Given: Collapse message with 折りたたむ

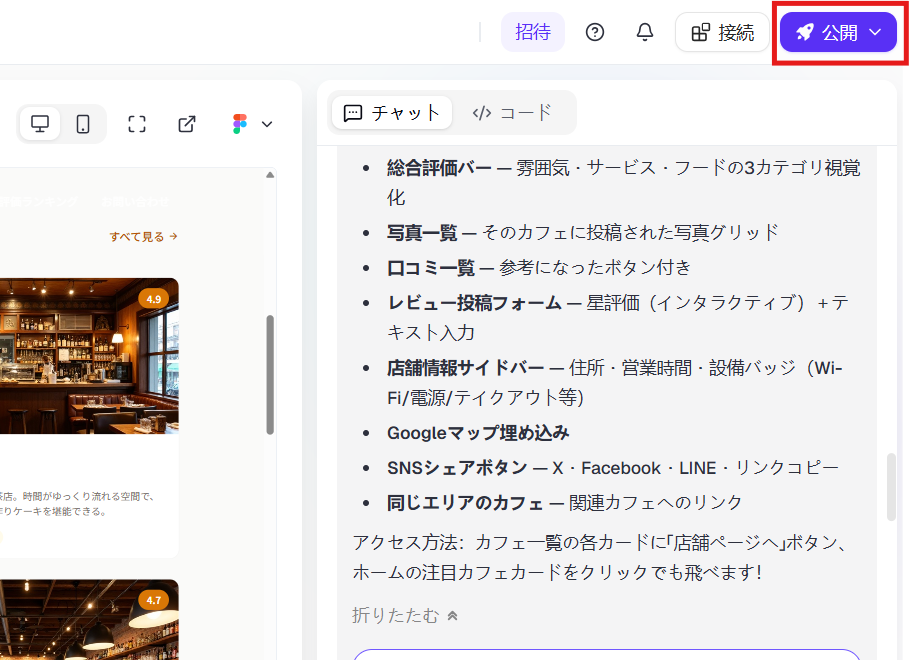Looking at the screenshot, I should coord(405,615).
